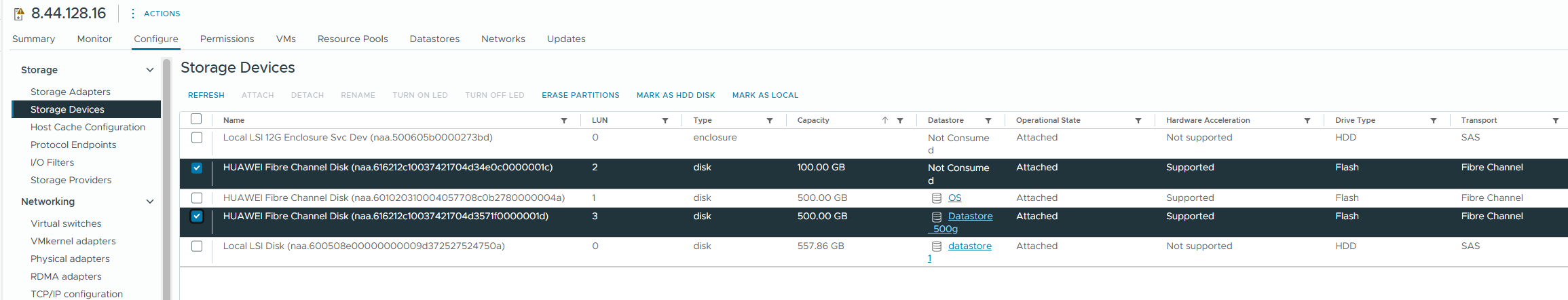Image resolution: width=1568 pixels, height=300 pixels.
Task: Uncheck the HUAWEI disk LUN 3 checkbox
Action: 197,217
